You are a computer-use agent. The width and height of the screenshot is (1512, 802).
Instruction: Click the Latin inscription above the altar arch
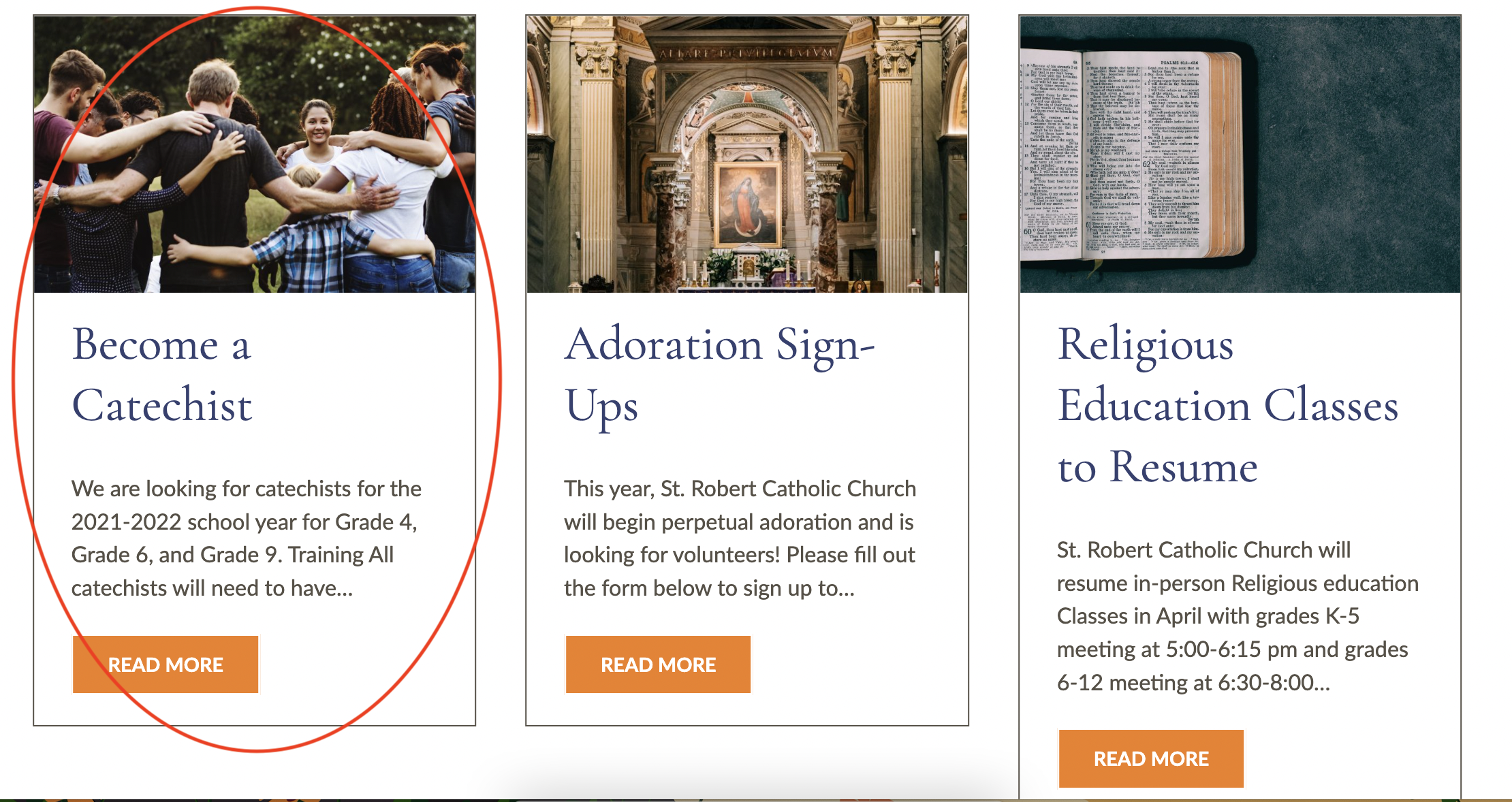point(746,53)
